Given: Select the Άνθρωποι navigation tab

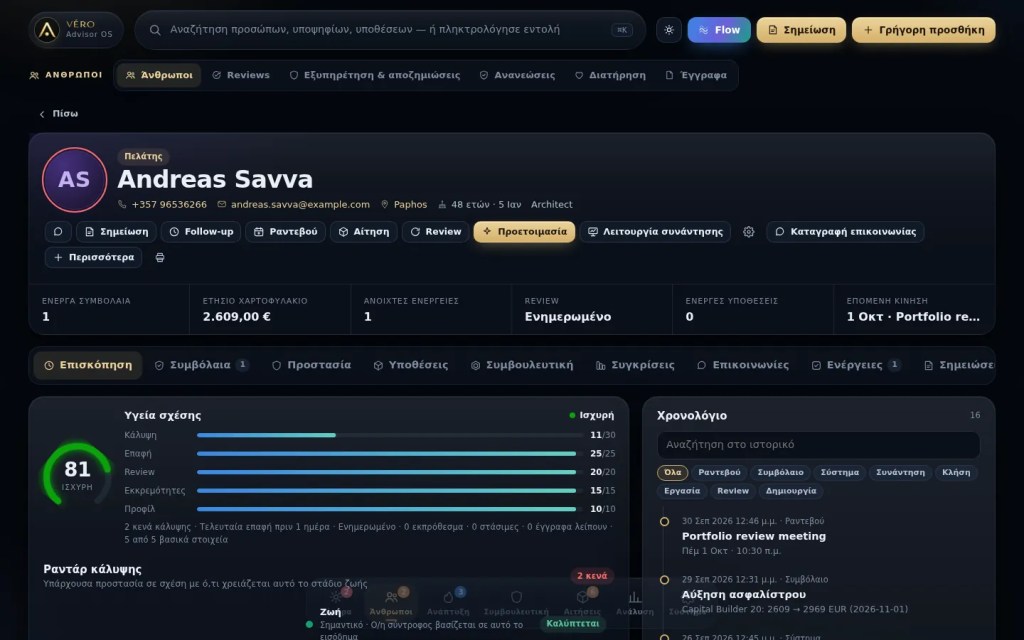Looking at the screenshot, I should click(x=159, y=75).
